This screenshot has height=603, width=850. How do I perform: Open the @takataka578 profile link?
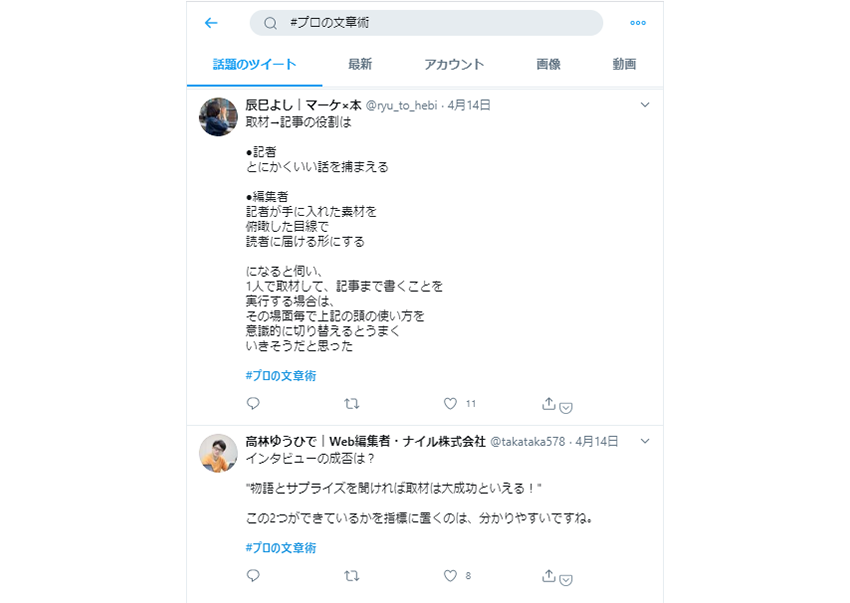tap(527, 441)
